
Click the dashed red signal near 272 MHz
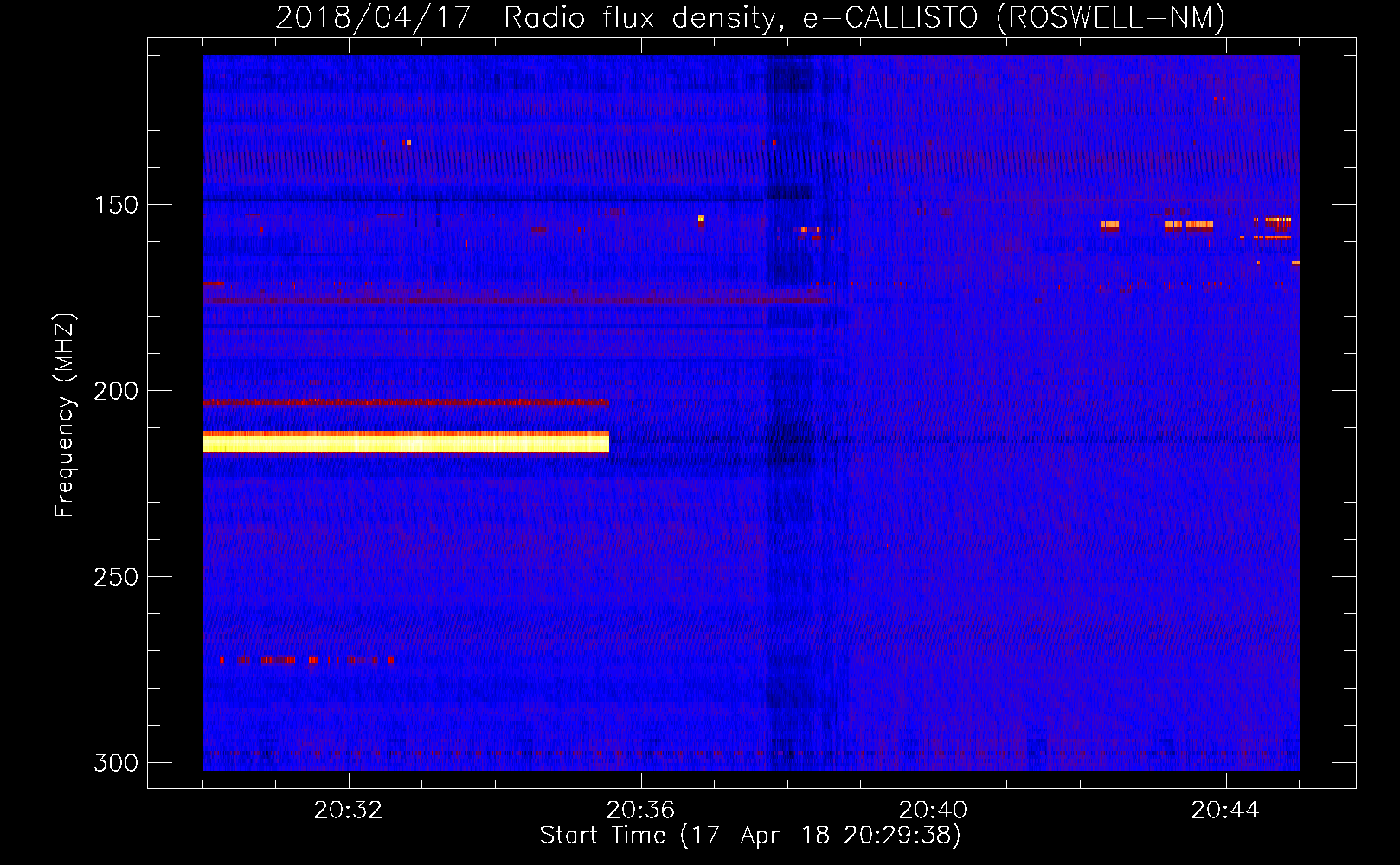tap(306, 659)
